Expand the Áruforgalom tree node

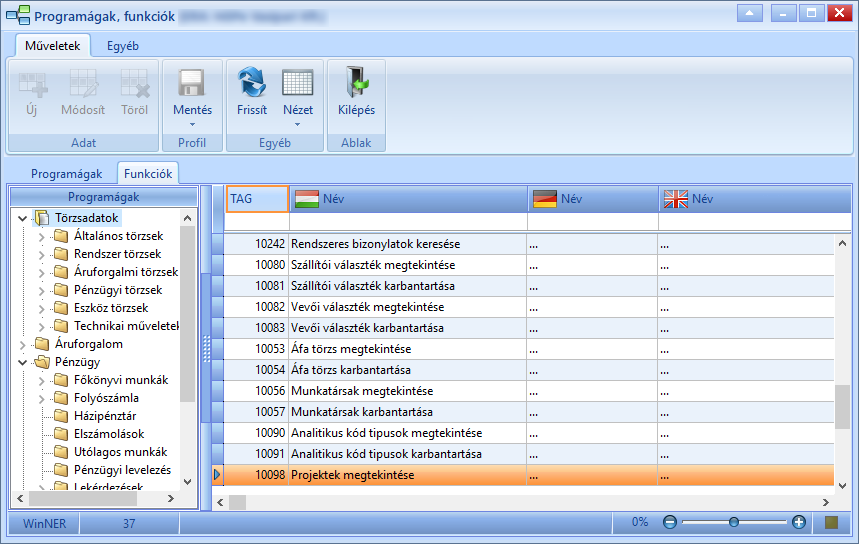(22, 345)
